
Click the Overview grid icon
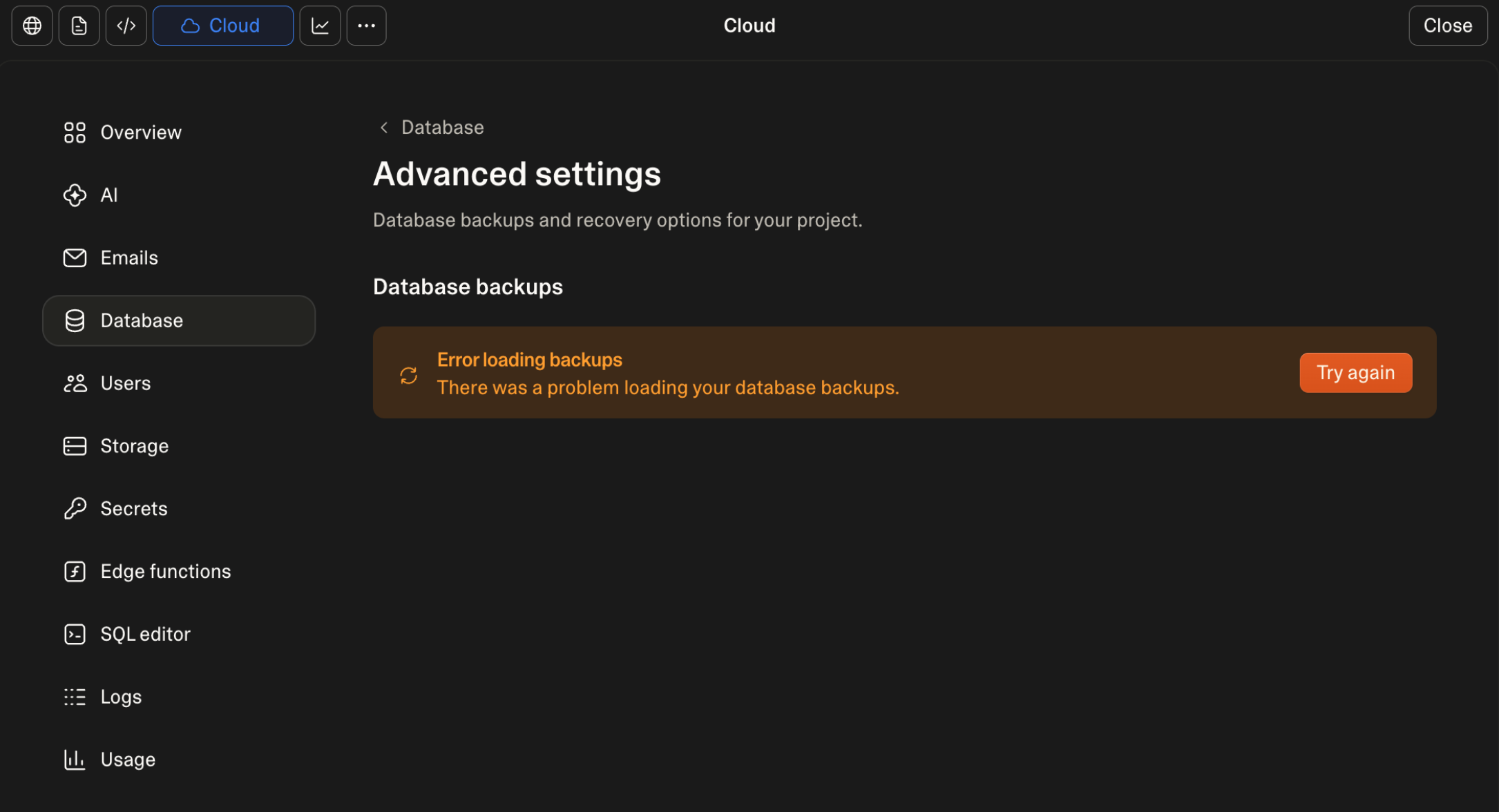(75, 133)
